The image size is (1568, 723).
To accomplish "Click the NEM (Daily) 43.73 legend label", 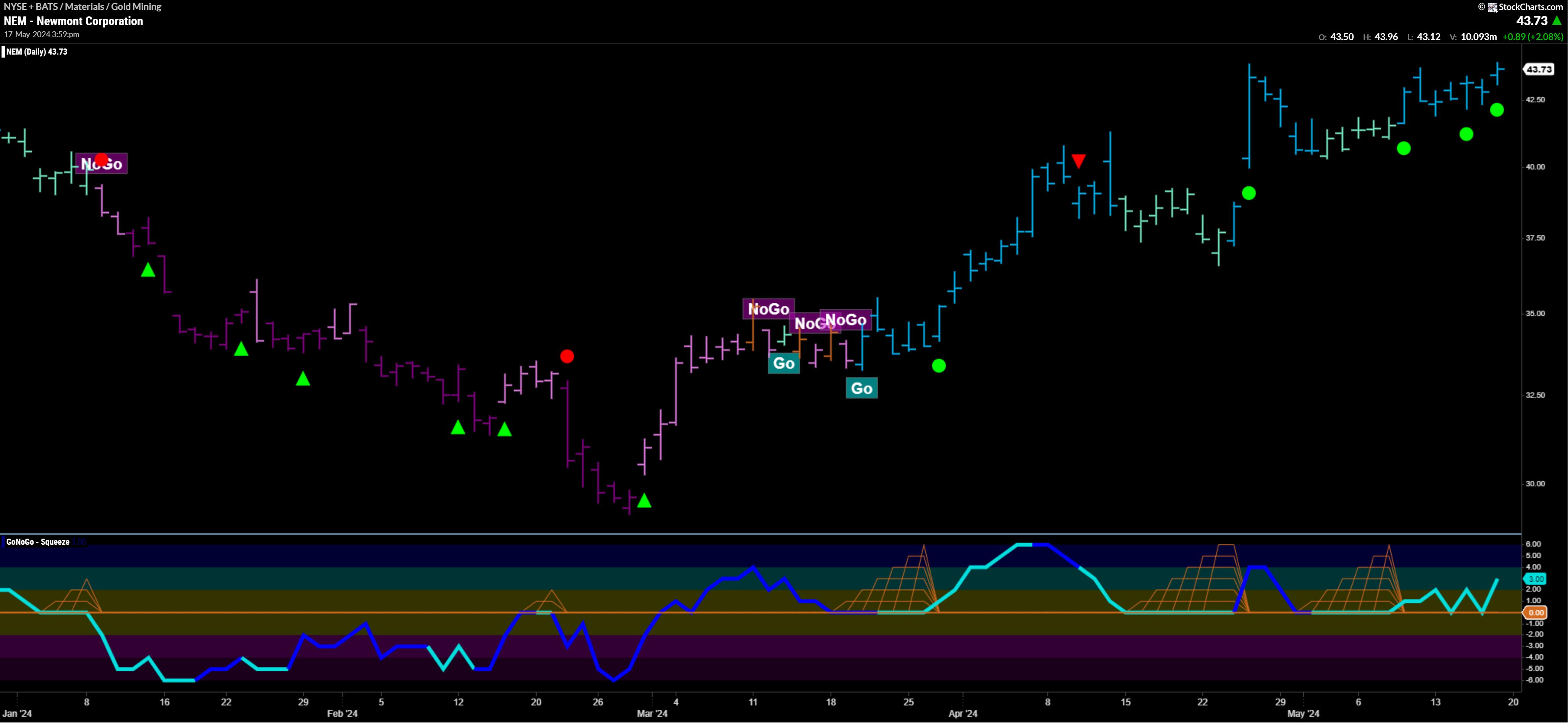I will click(37, 52).
